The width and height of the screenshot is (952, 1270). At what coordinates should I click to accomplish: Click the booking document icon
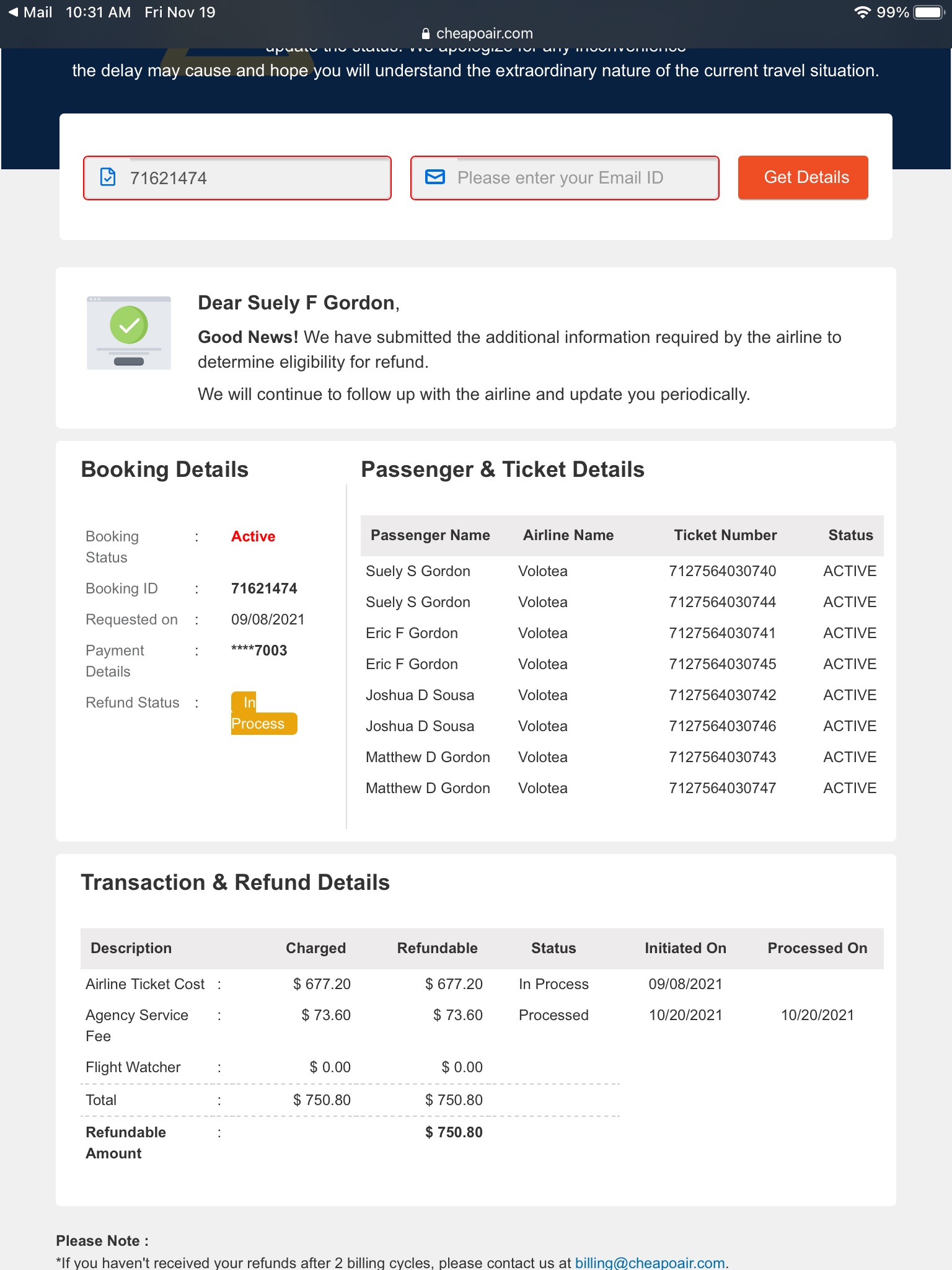(108, 177)
